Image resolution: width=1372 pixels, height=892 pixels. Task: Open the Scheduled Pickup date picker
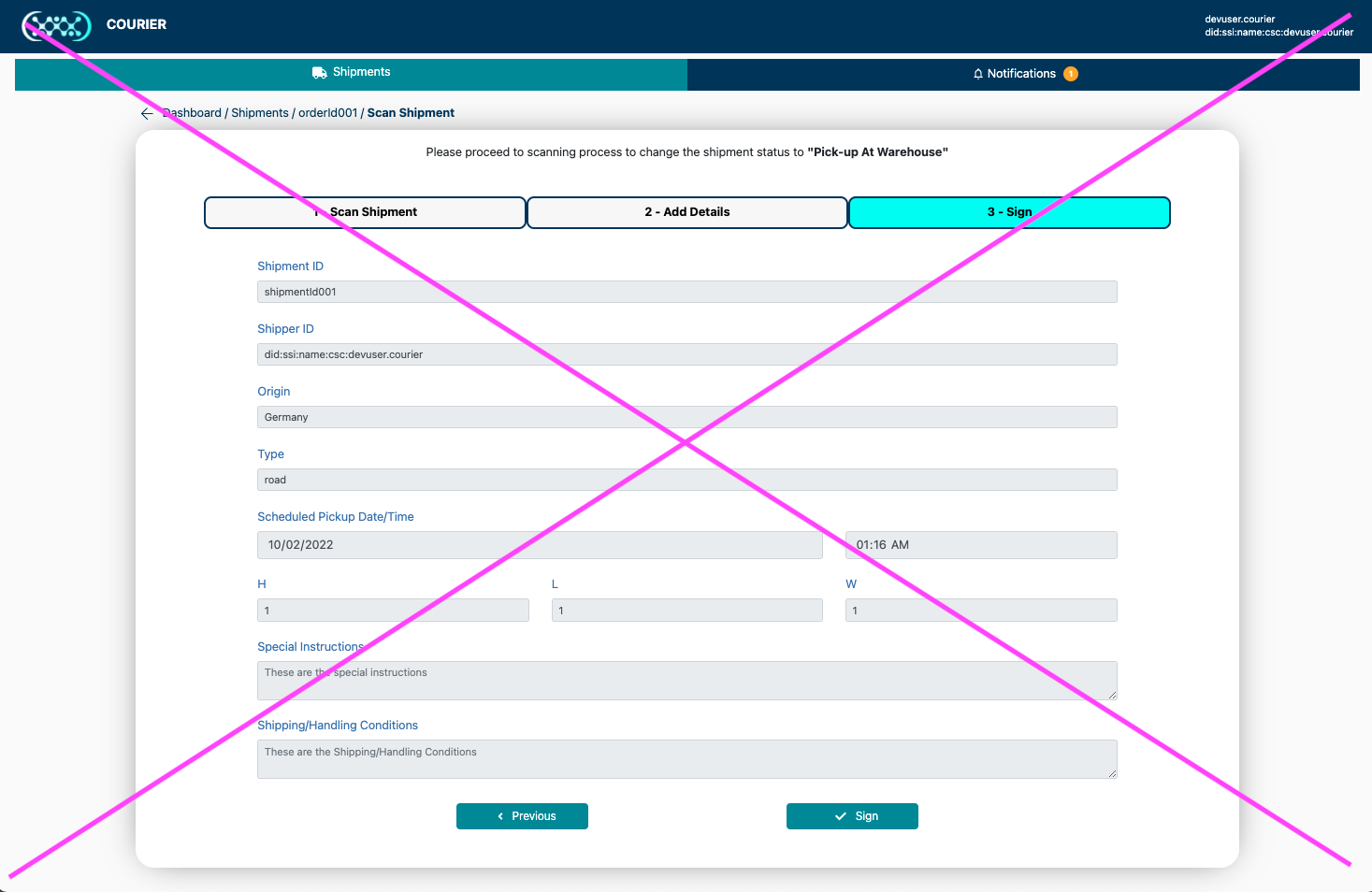tap(540, 544)
